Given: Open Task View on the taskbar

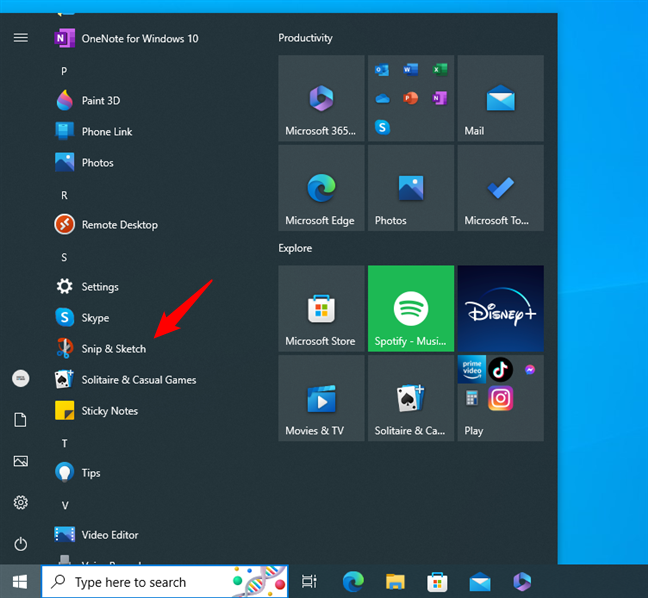Looking at the screenshot, I should tap(309, 581).
